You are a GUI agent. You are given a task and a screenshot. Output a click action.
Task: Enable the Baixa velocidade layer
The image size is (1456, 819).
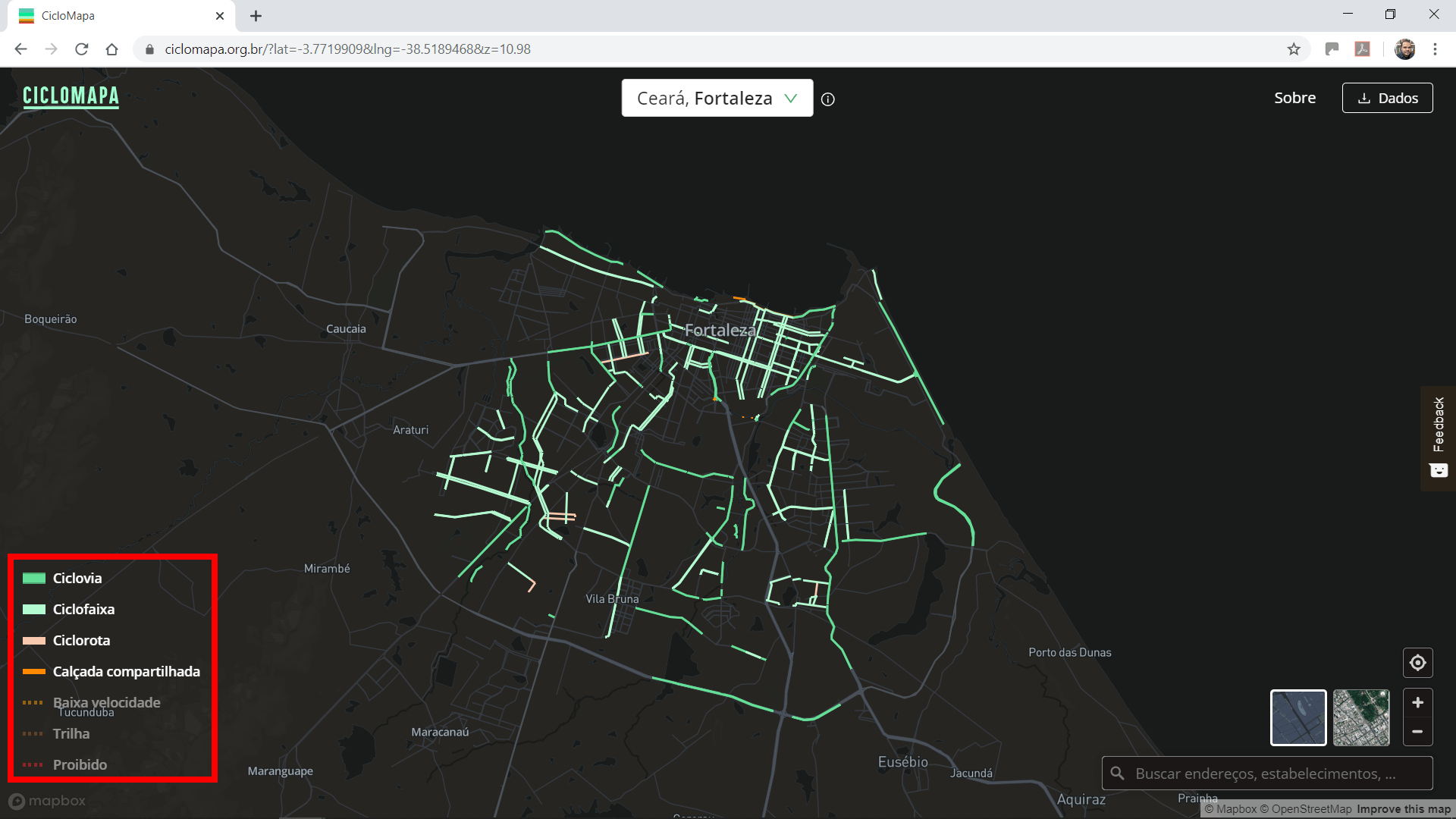click(x=106, y=703)
